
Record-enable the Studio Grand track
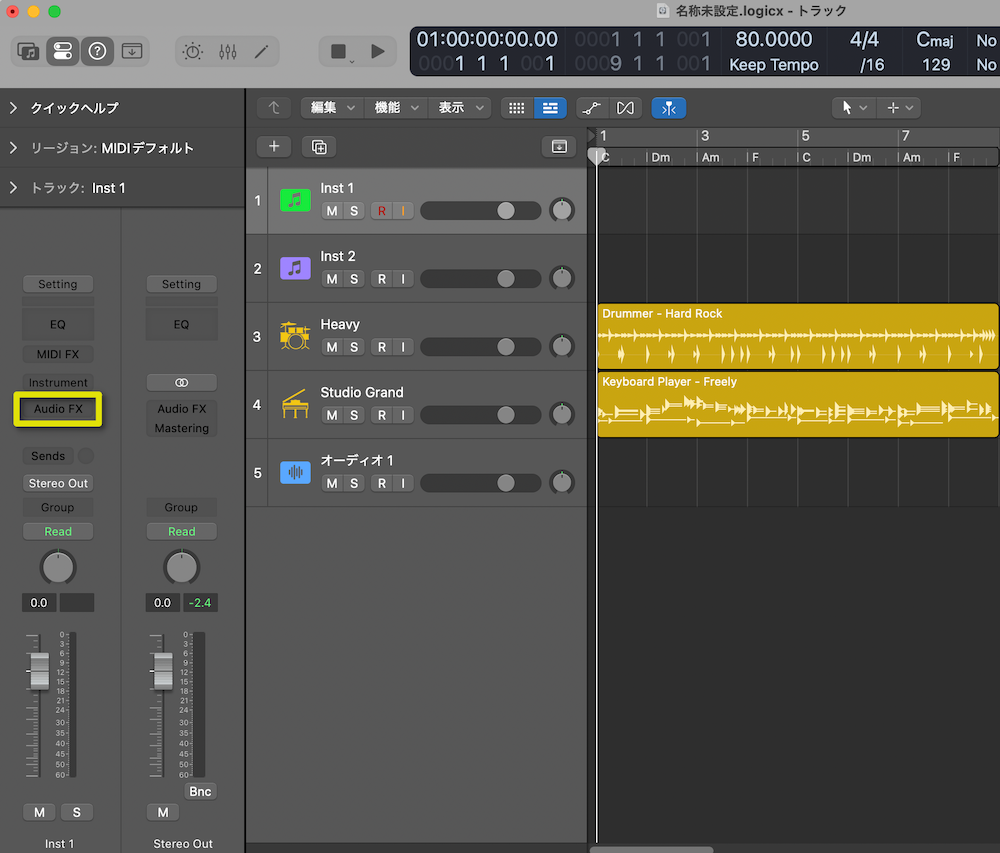tap(381, 416)
